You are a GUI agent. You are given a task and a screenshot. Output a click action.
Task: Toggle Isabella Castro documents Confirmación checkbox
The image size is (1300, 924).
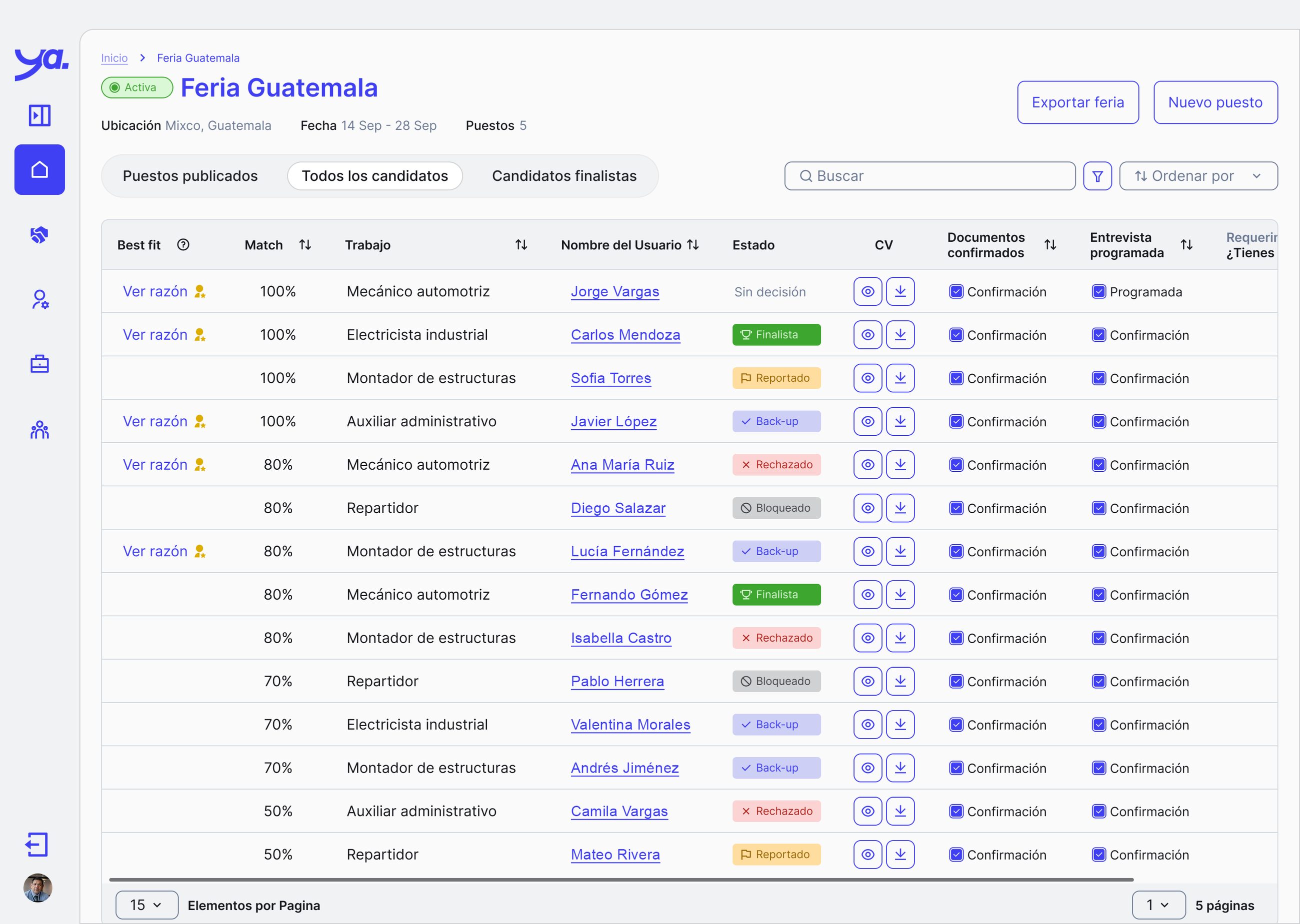(x=956, y=638)
